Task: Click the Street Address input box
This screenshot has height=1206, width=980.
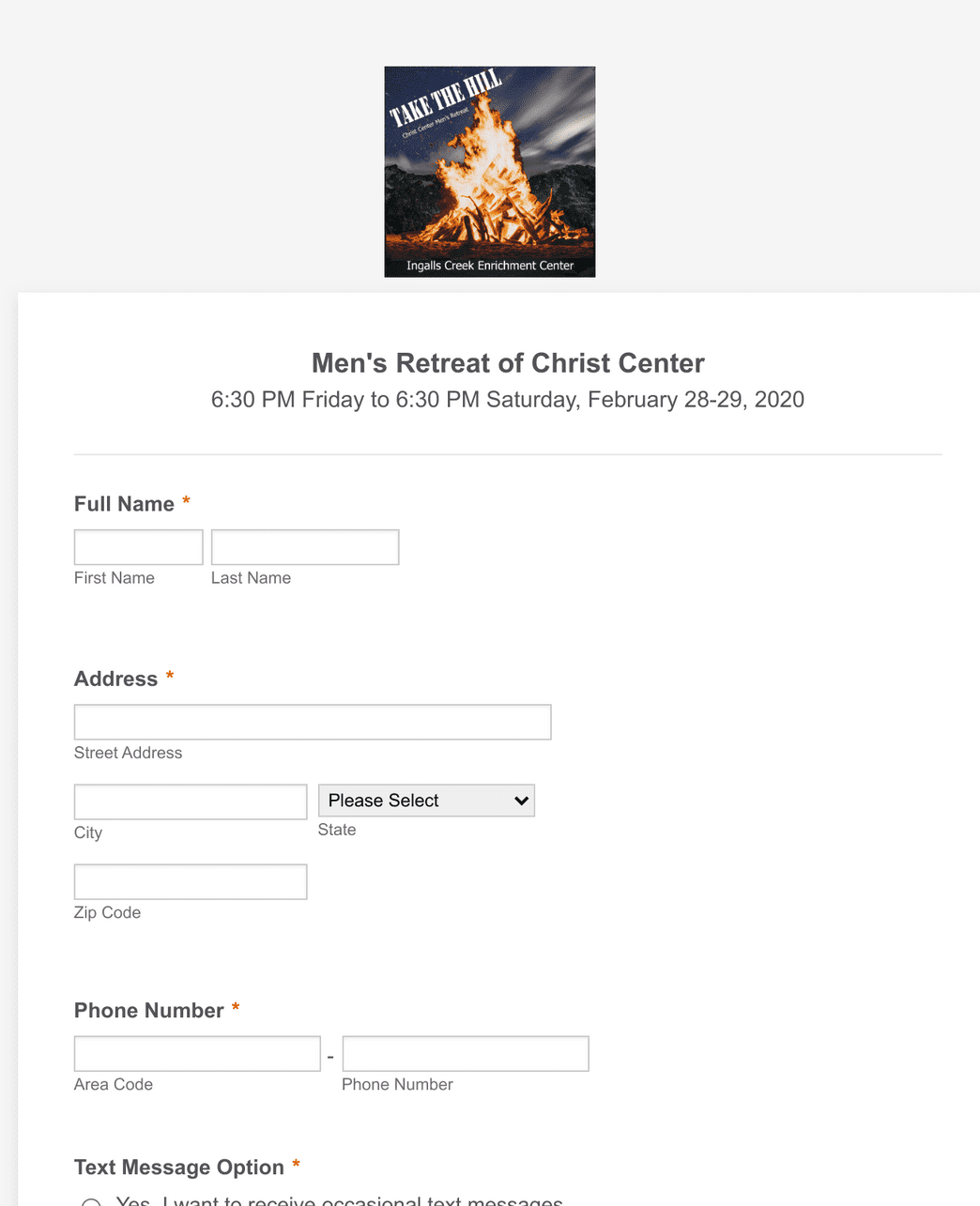Action: [312, 722]
